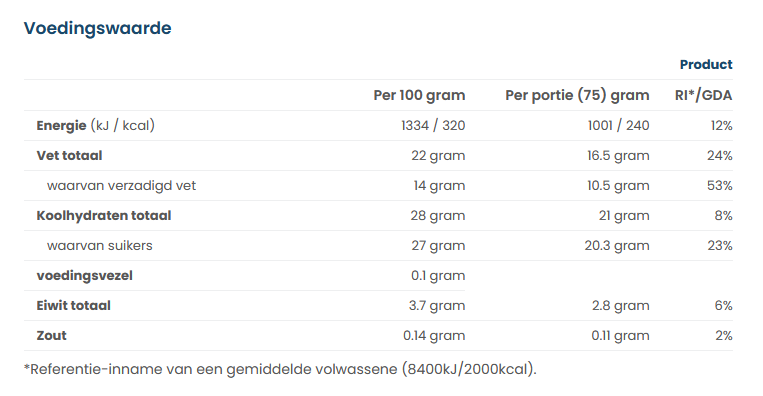The width and height of the screenshot is (763, 396).
Task: Select the Energie (kJ / kcal) row label
Action: coord(95,126)
